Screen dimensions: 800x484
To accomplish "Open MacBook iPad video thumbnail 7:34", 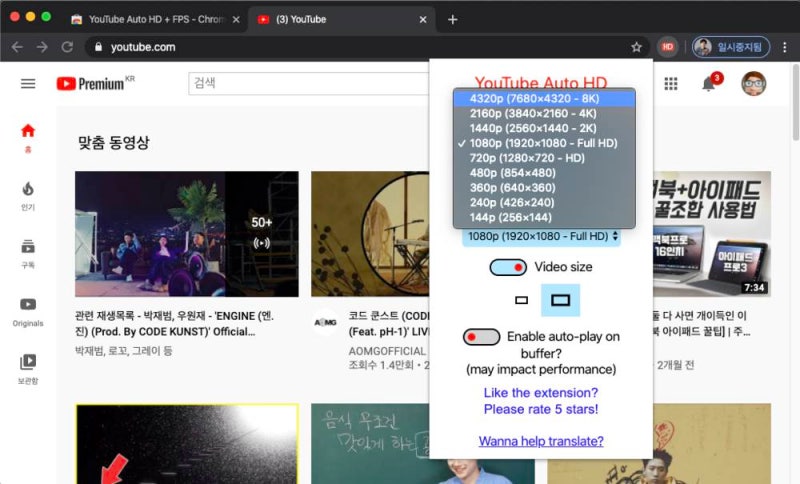I will pyautogui.click(x=712, y=234).
